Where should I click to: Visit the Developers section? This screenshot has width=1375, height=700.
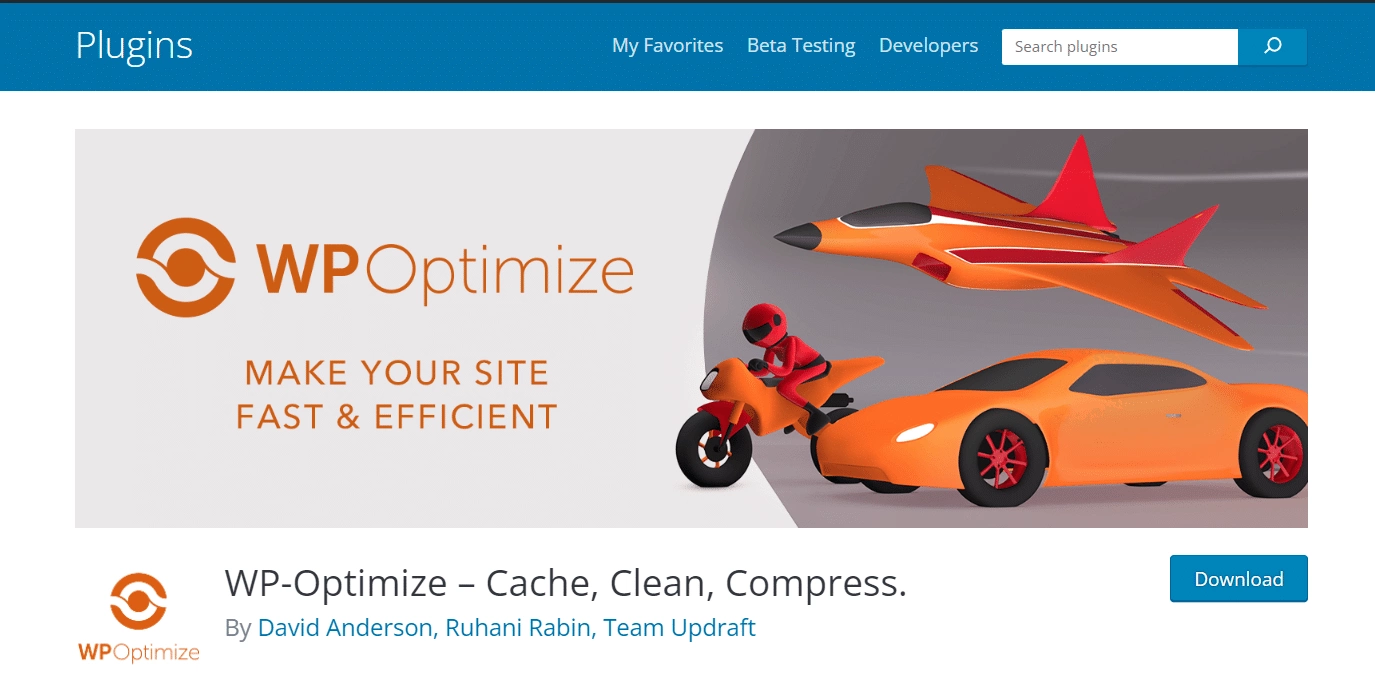coord(928,45)
